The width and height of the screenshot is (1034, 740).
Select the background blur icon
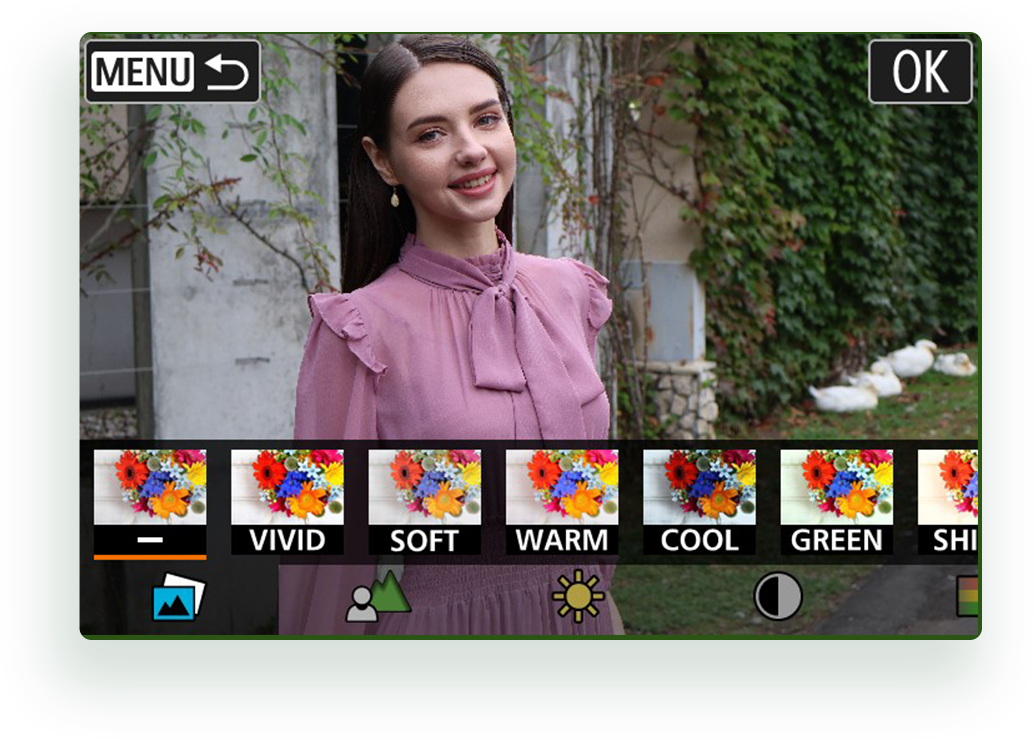click(378, 597)
